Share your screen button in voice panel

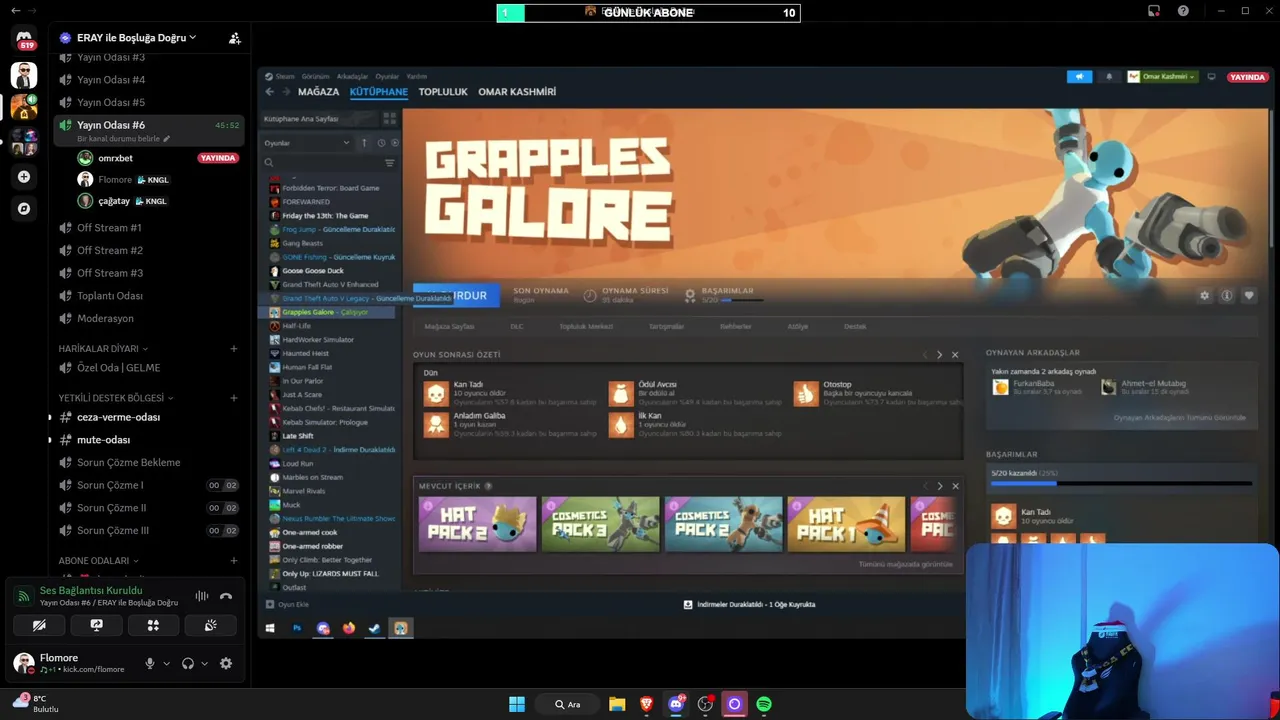tap(96, 625)
